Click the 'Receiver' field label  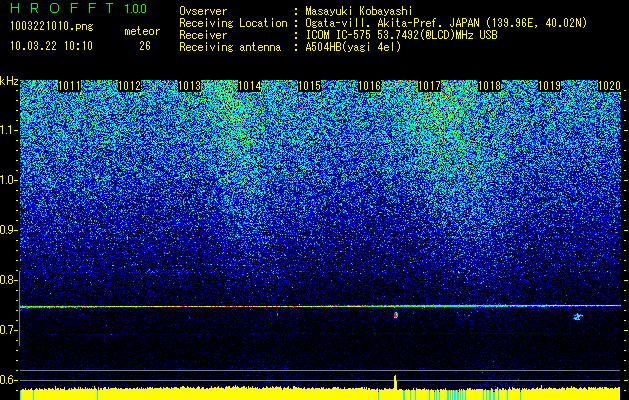[x=203, y=35]
